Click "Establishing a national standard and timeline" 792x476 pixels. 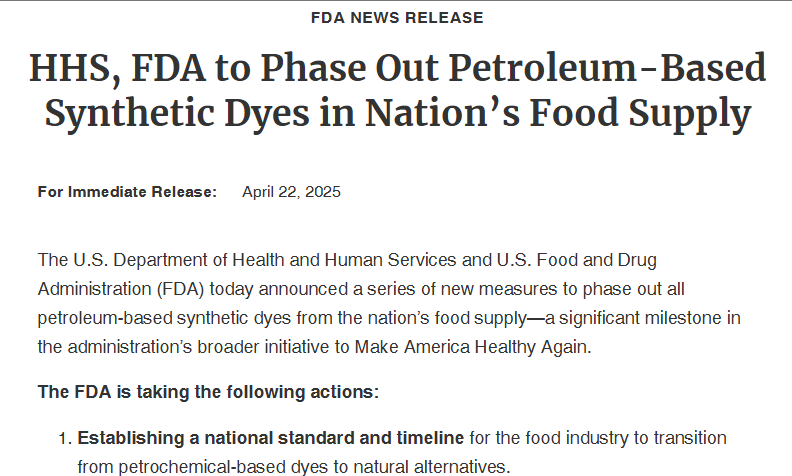271,438
